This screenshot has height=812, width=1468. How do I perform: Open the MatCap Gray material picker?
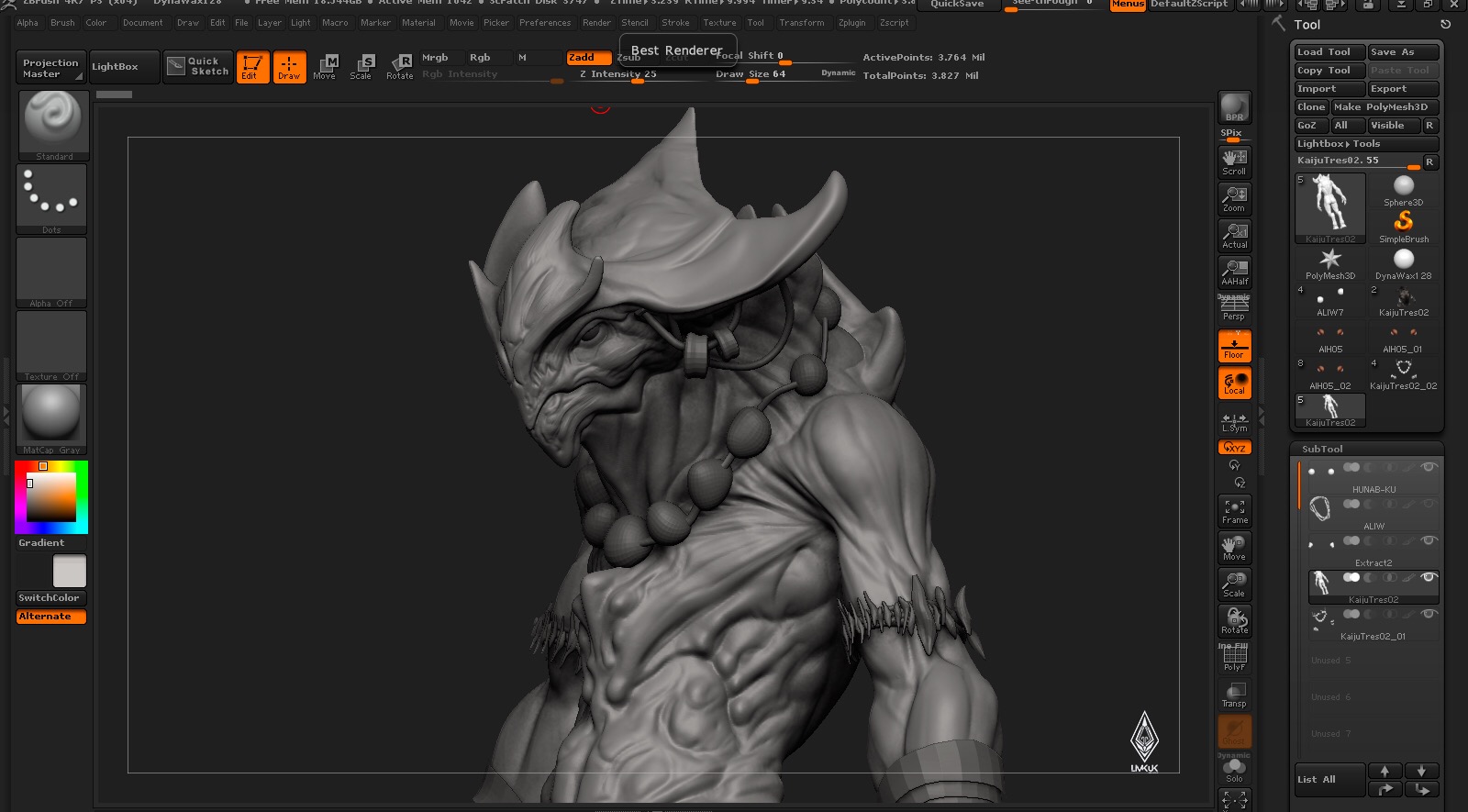[x=51, y=419]
